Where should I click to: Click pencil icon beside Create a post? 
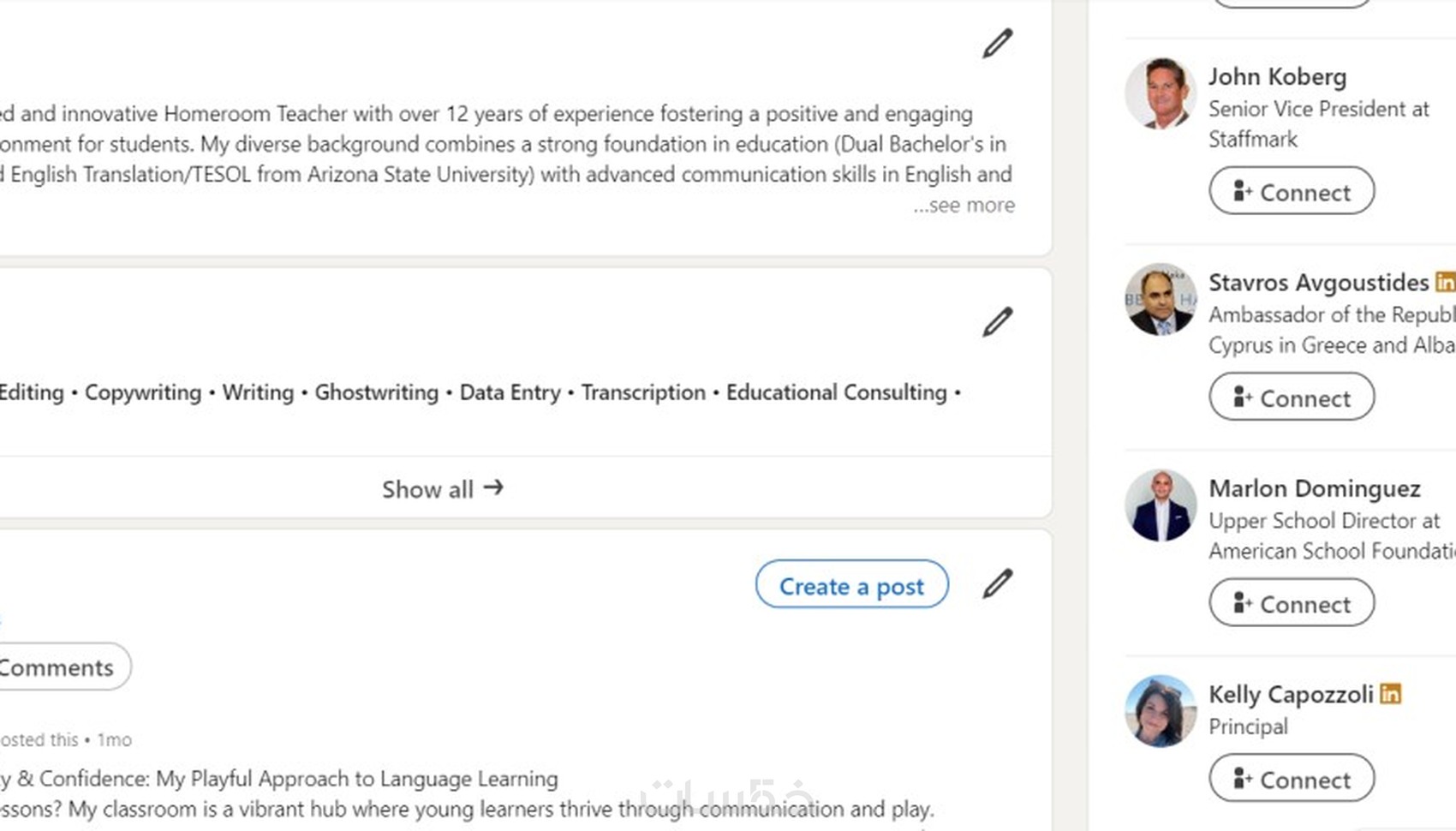998,584
